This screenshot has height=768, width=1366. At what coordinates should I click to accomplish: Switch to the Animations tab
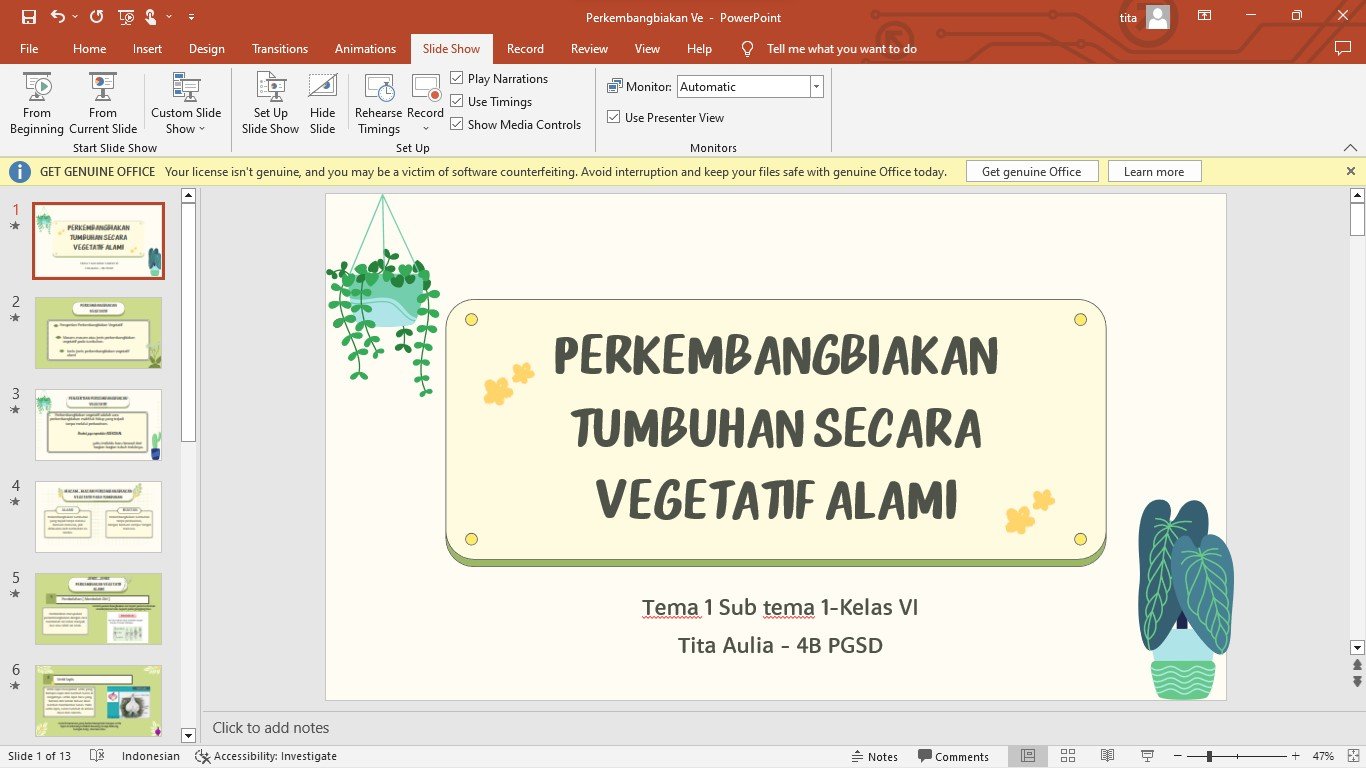click(x=365, y=48)
